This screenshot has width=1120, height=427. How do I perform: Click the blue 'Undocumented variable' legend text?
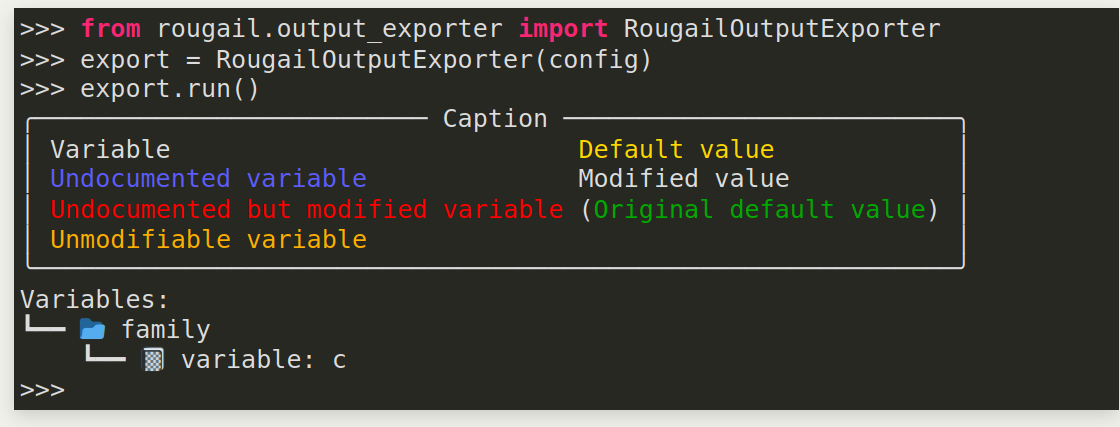[208, 179]
